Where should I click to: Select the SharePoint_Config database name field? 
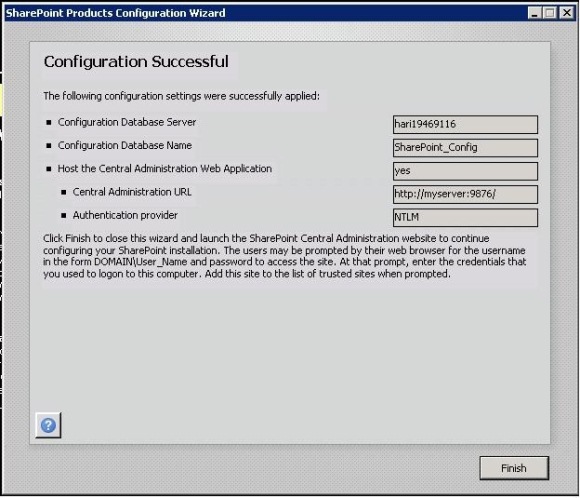465,148
